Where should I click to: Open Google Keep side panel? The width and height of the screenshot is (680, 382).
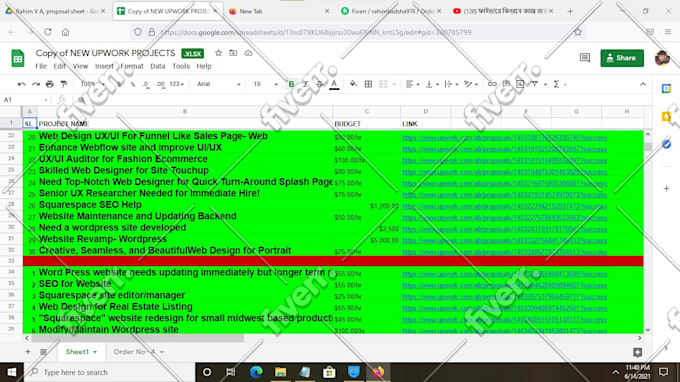pyautogui.click(x=666, y=116)
